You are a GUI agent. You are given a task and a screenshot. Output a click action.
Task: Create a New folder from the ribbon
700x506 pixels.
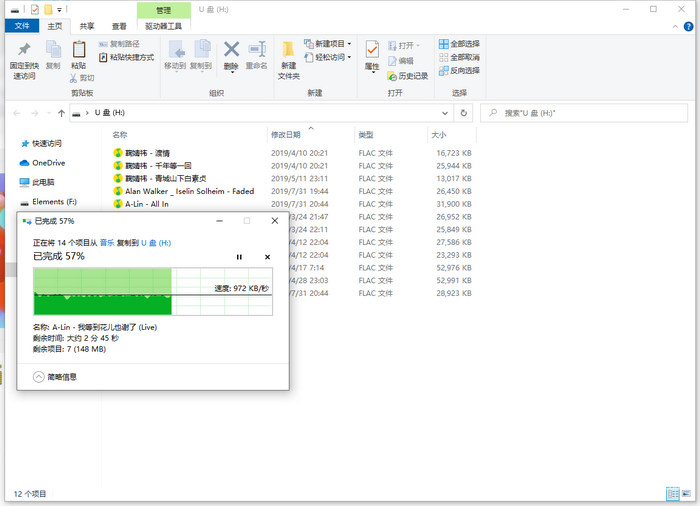click(288, 60)
